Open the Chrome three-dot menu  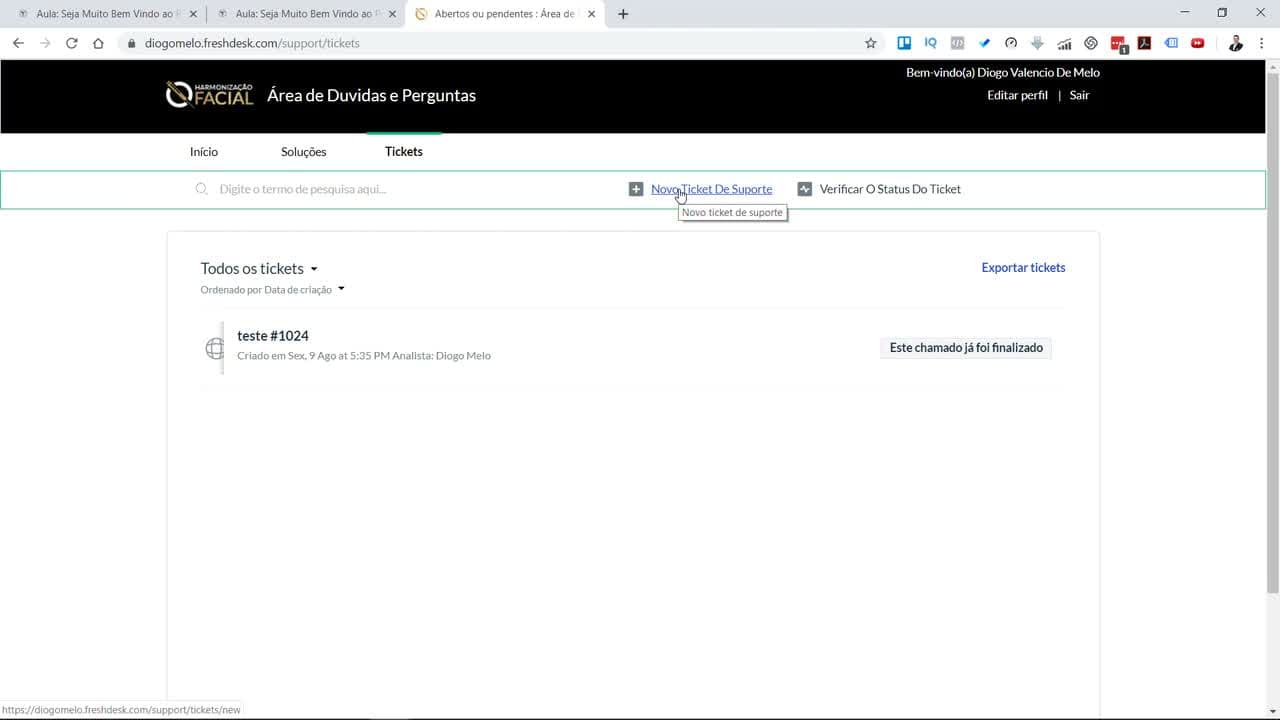1262,43
